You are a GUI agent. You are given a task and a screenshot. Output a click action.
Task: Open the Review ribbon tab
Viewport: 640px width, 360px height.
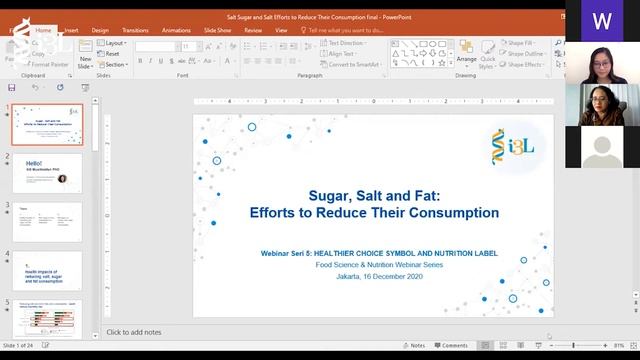tap(253, 30)
